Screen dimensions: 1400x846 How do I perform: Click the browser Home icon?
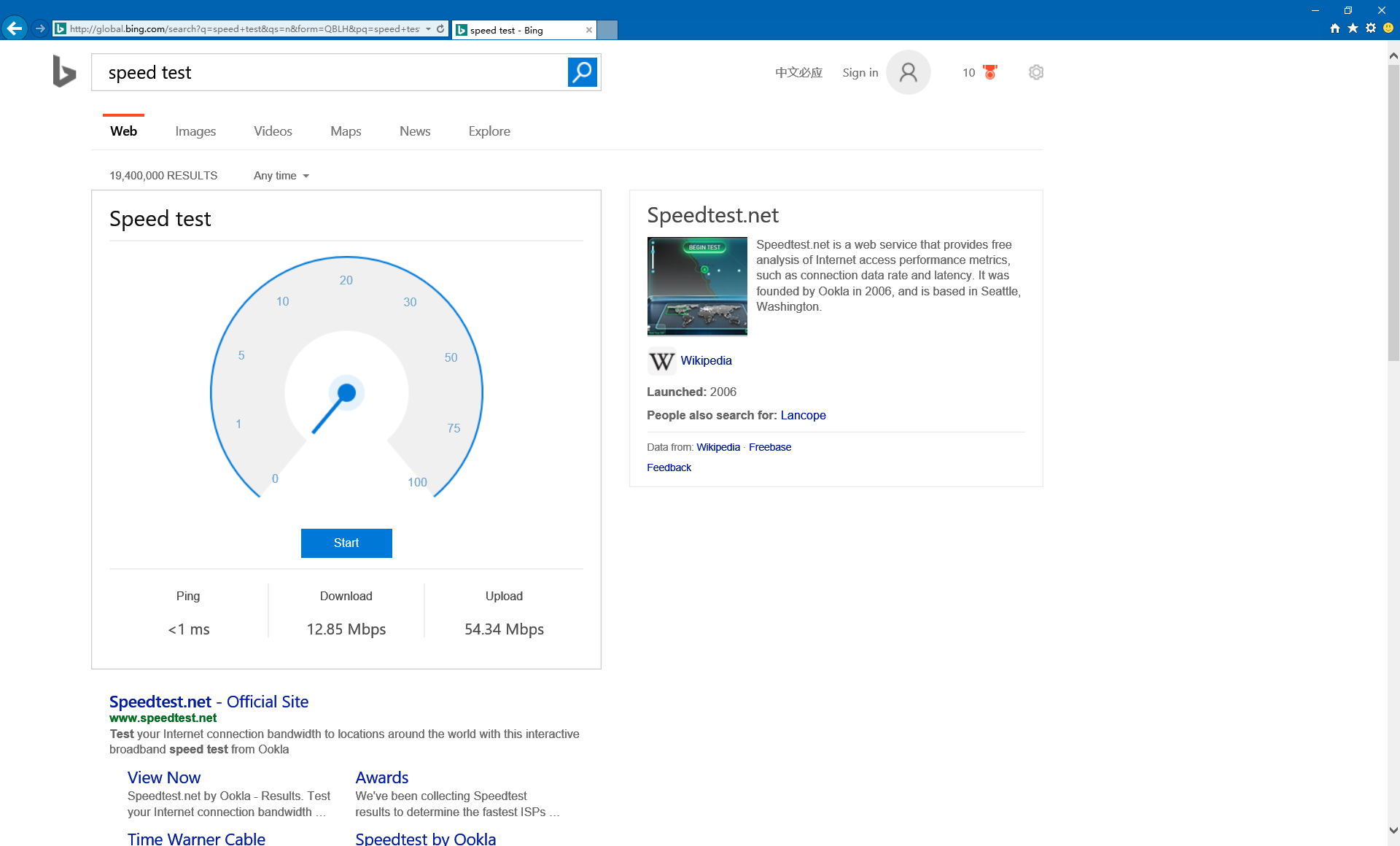[1335, 28]
